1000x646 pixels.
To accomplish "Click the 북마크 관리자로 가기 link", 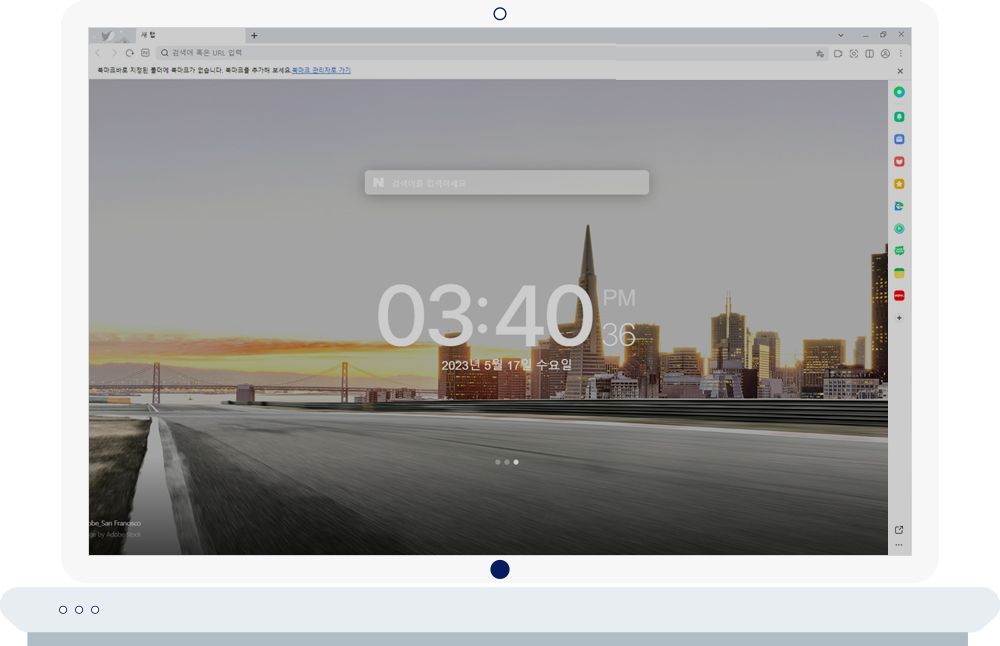I will tap(321, 71).
